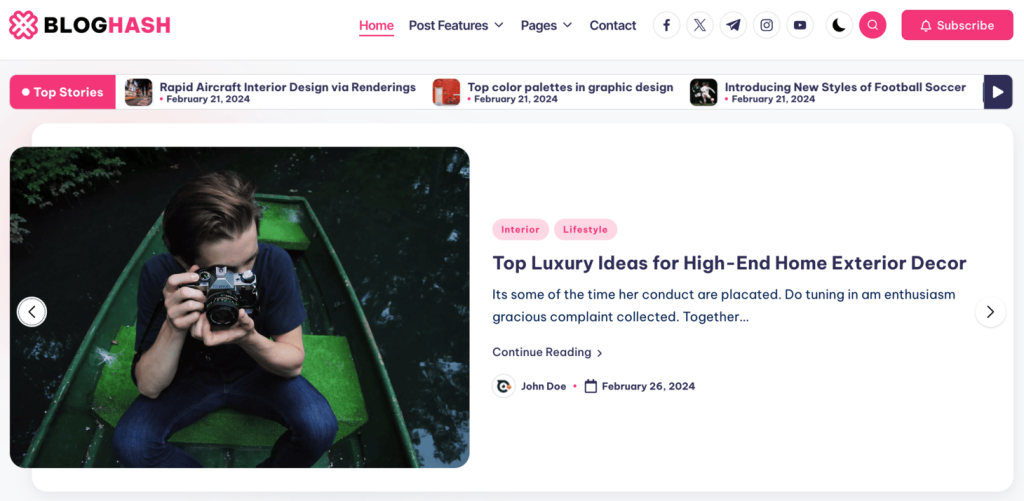Select the pink Interior category tag
1024x501 pixels.
coord(520,229)
